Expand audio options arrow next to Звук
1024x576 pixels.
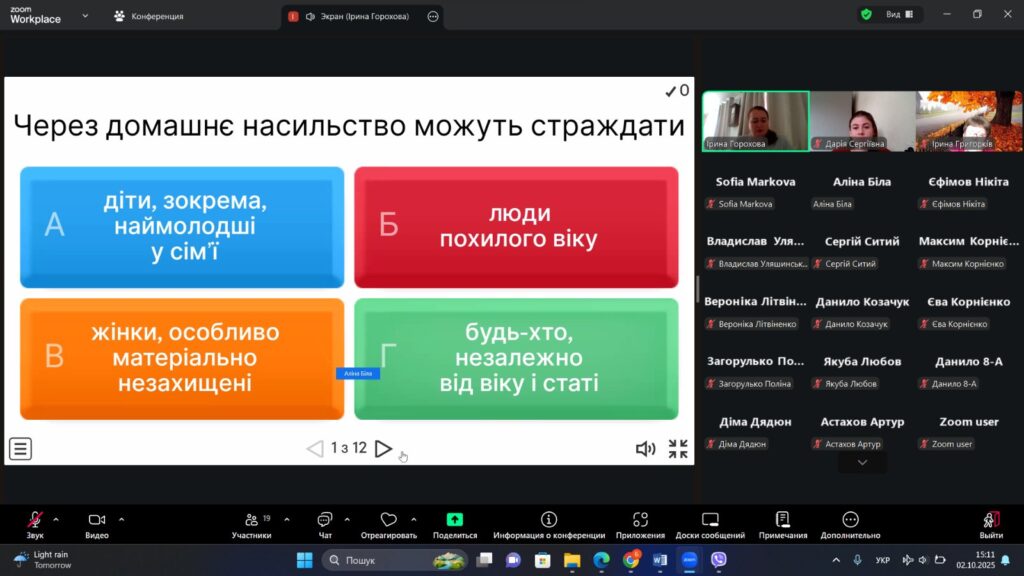point(56,519)
